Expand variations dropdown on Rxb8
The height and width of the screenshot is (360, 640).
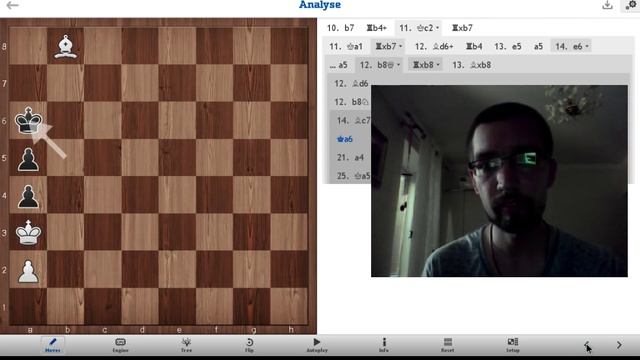click(438, 65)
